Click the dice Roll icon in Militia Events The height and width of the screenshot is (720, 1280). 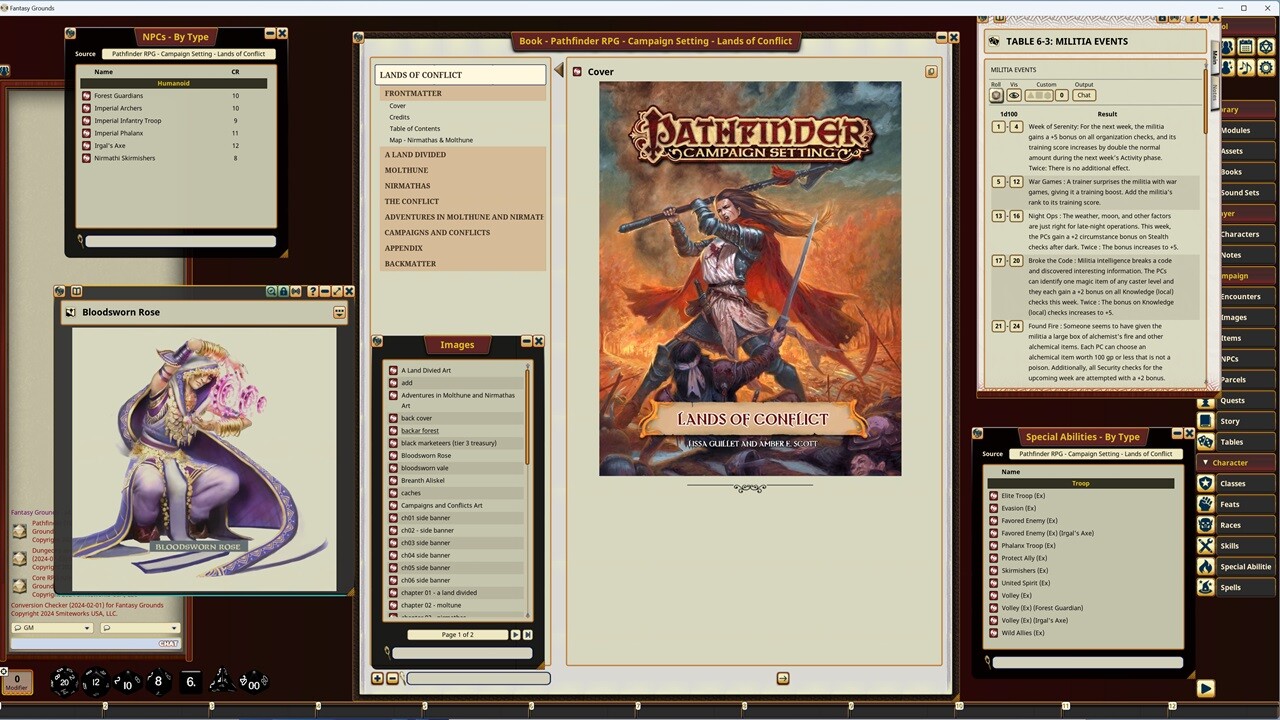tap(996, 95)
